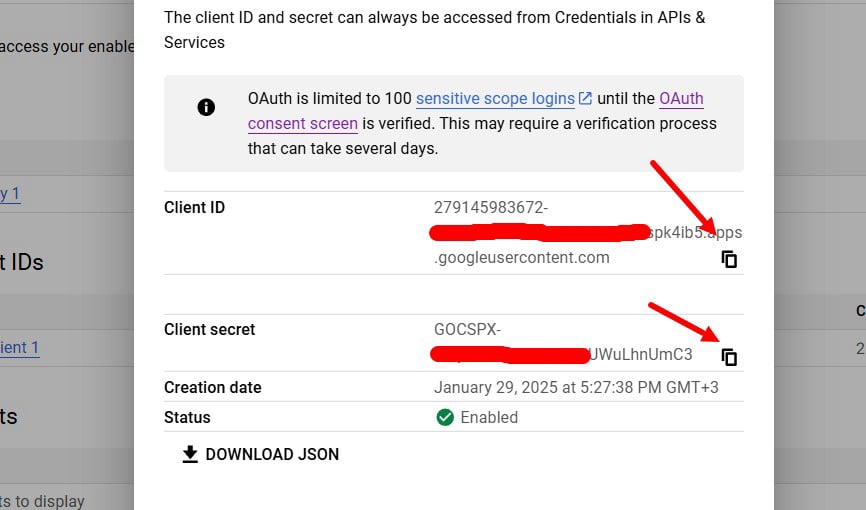
Task: Click external-link icon after sensitive scope logins
Action: (585, 98)
